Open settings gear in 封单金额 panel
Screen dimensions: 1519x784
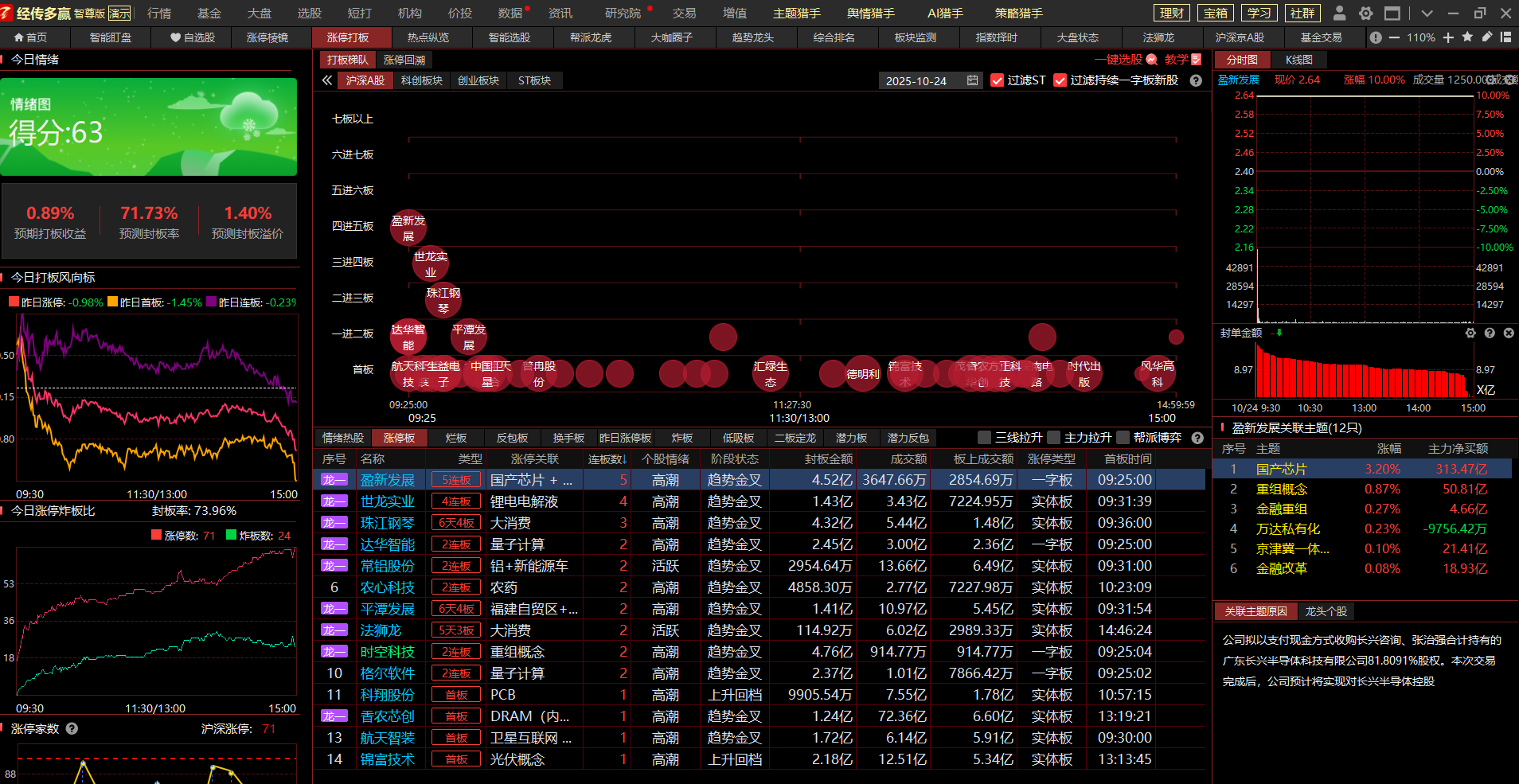click(x=1470, y=333)
